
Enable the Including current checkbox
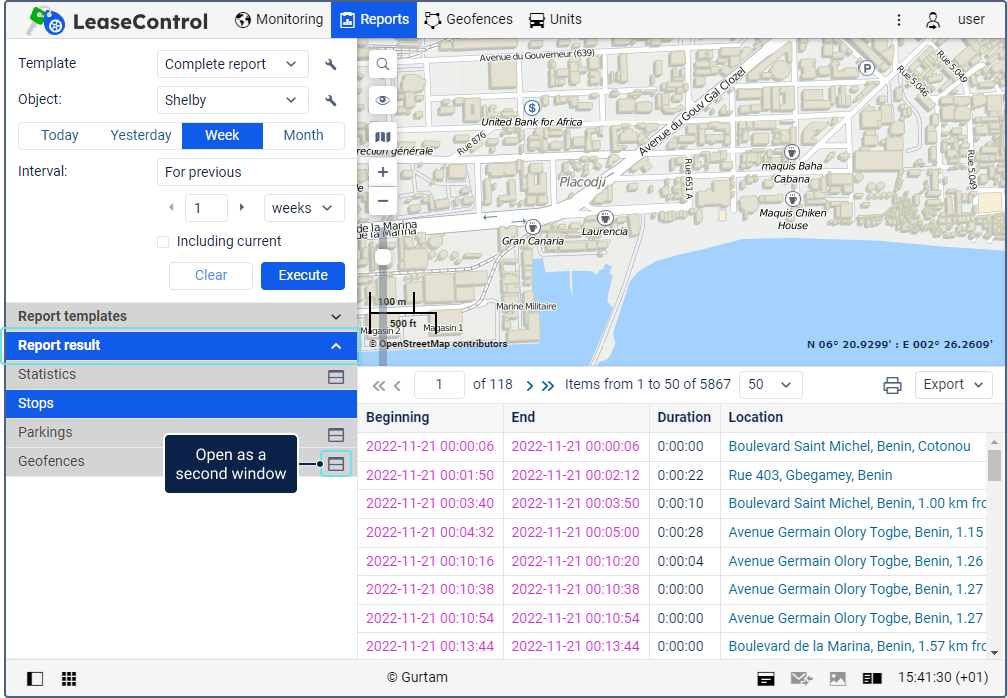click(163, 242)
